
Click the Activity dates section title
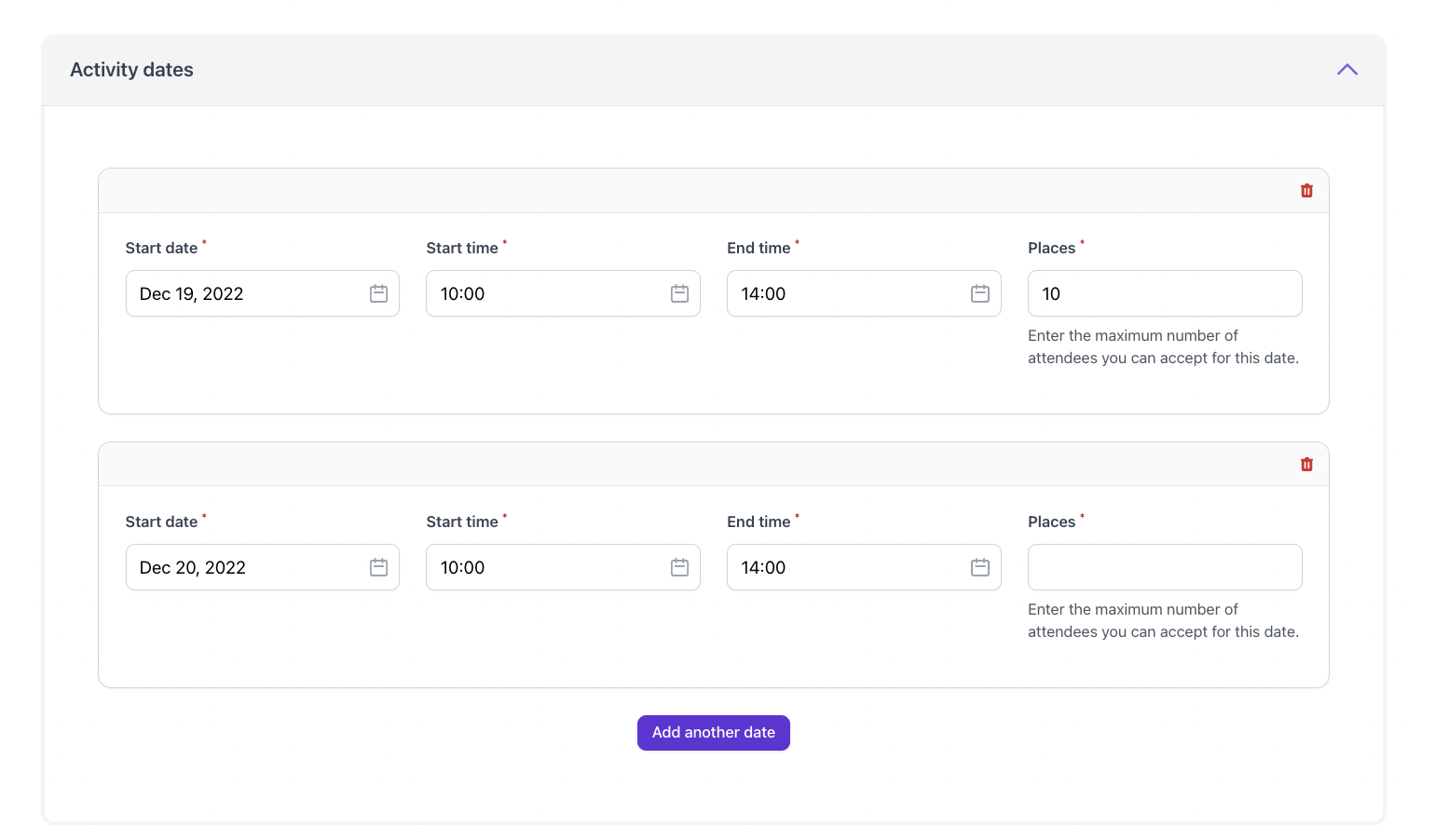(131, 70)
